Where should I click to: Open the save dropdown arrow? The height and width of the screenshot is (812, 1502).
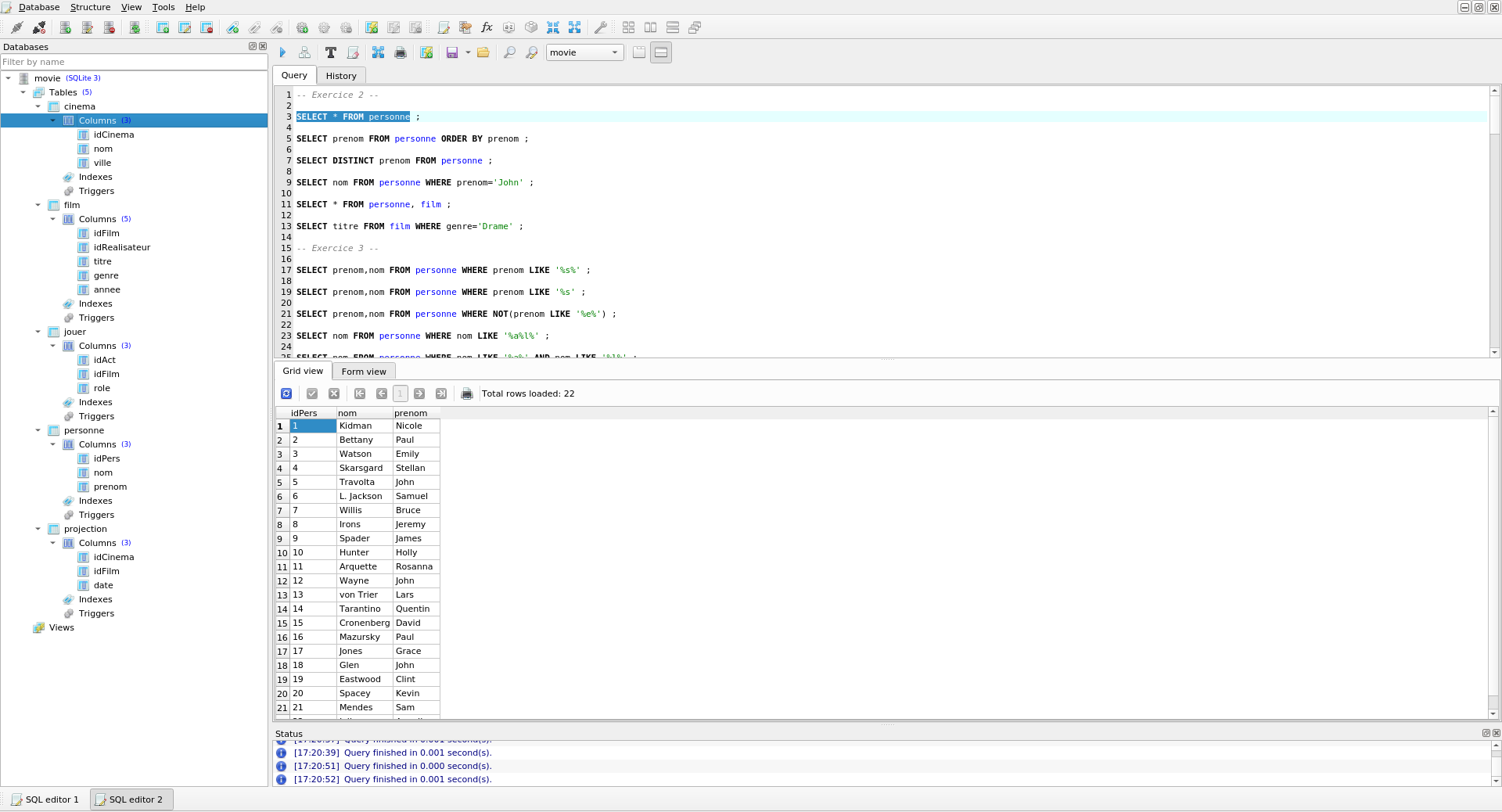coord(468,52)
